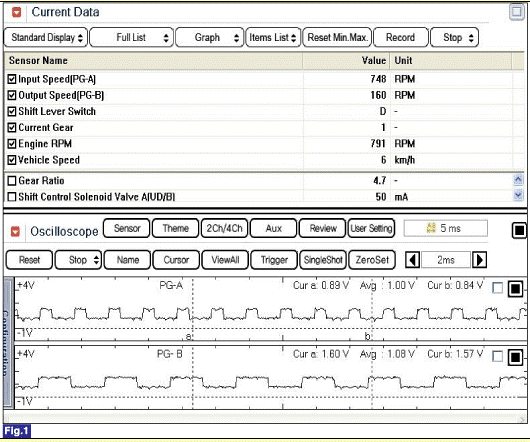Collapse the Oscilloscope panel red arrow icon

pyautogui.click(x=16, y=232)
